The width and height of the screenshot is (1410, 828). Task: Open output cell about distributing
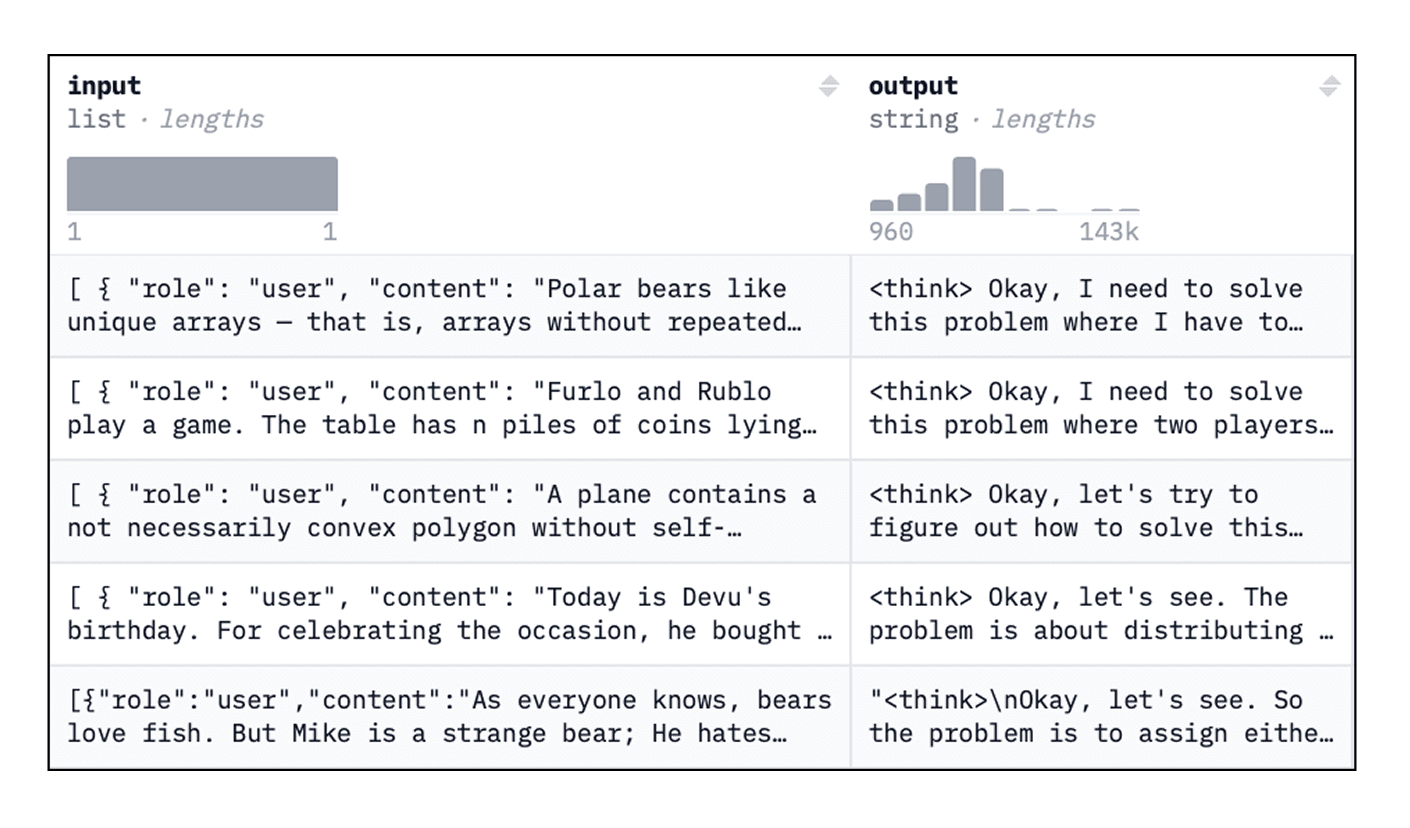point(1101,614)
